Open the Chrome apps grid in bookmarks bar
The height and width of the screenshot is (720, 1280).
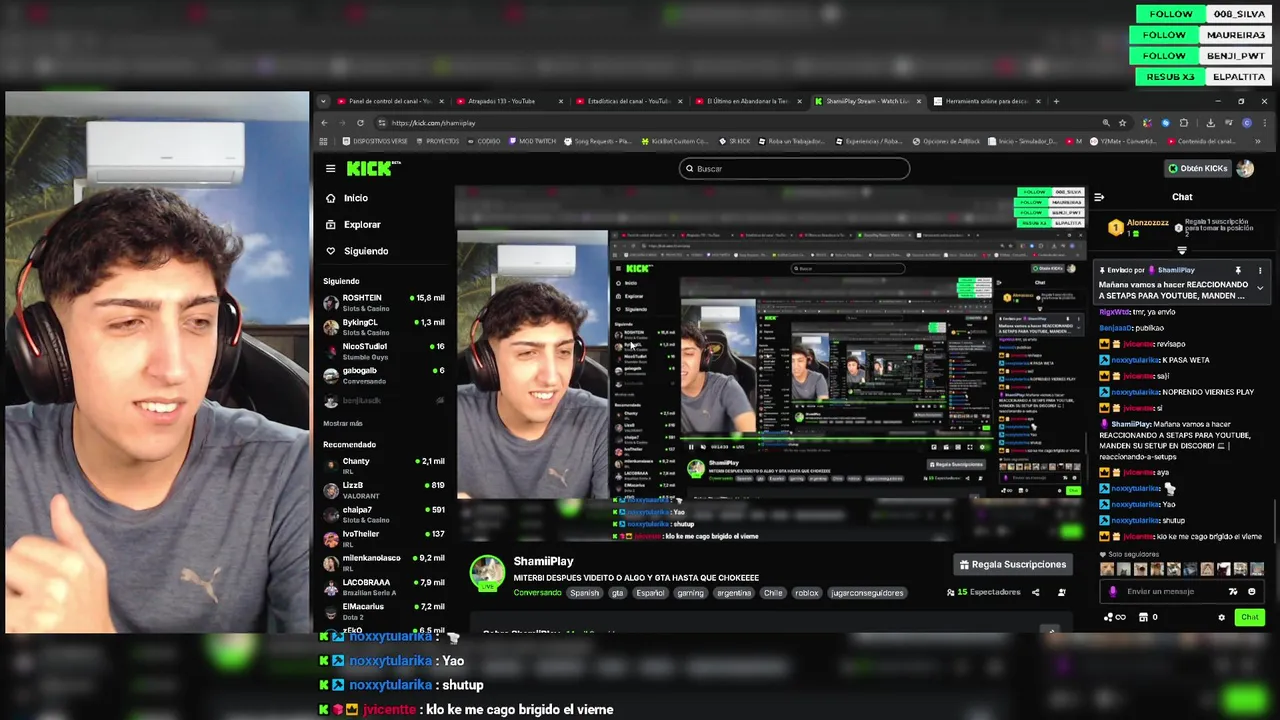323,141
